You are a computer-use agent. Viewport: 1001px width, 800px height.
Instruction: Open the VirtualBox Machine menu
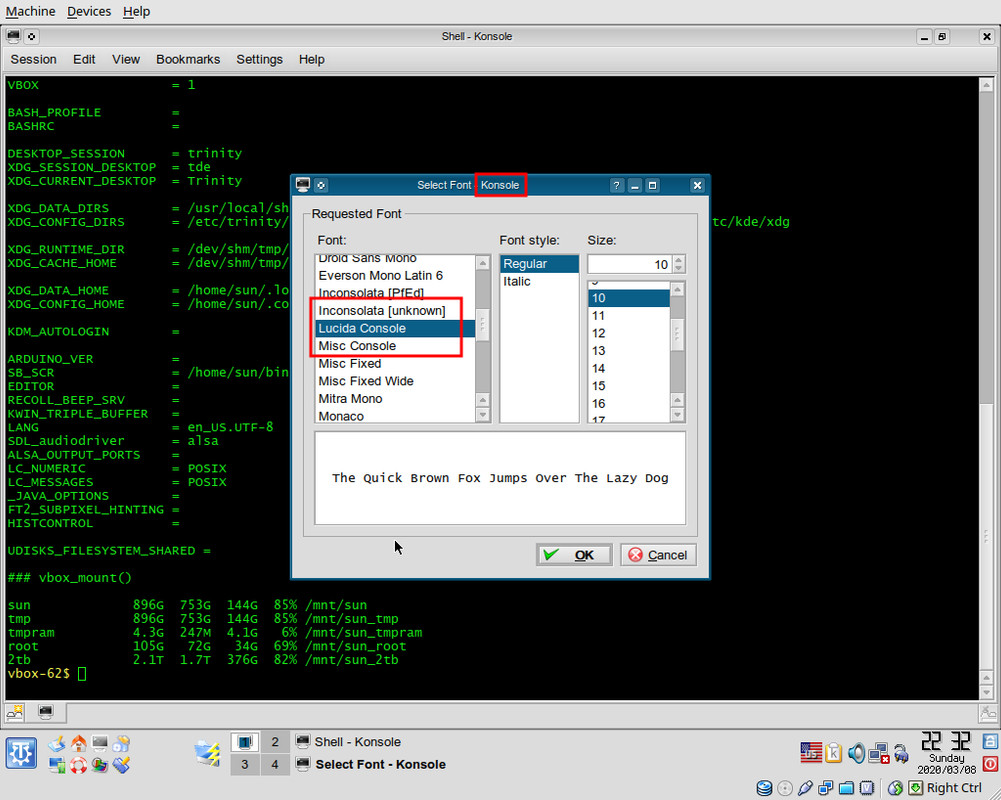(31, 11)
